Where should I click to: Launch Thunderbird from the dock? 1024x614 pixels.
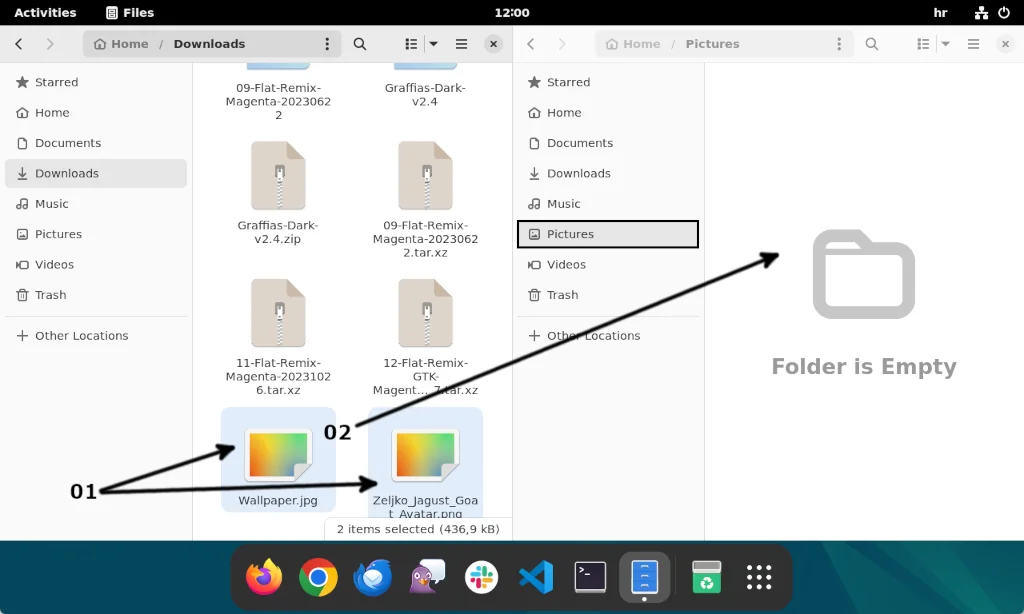372,577
